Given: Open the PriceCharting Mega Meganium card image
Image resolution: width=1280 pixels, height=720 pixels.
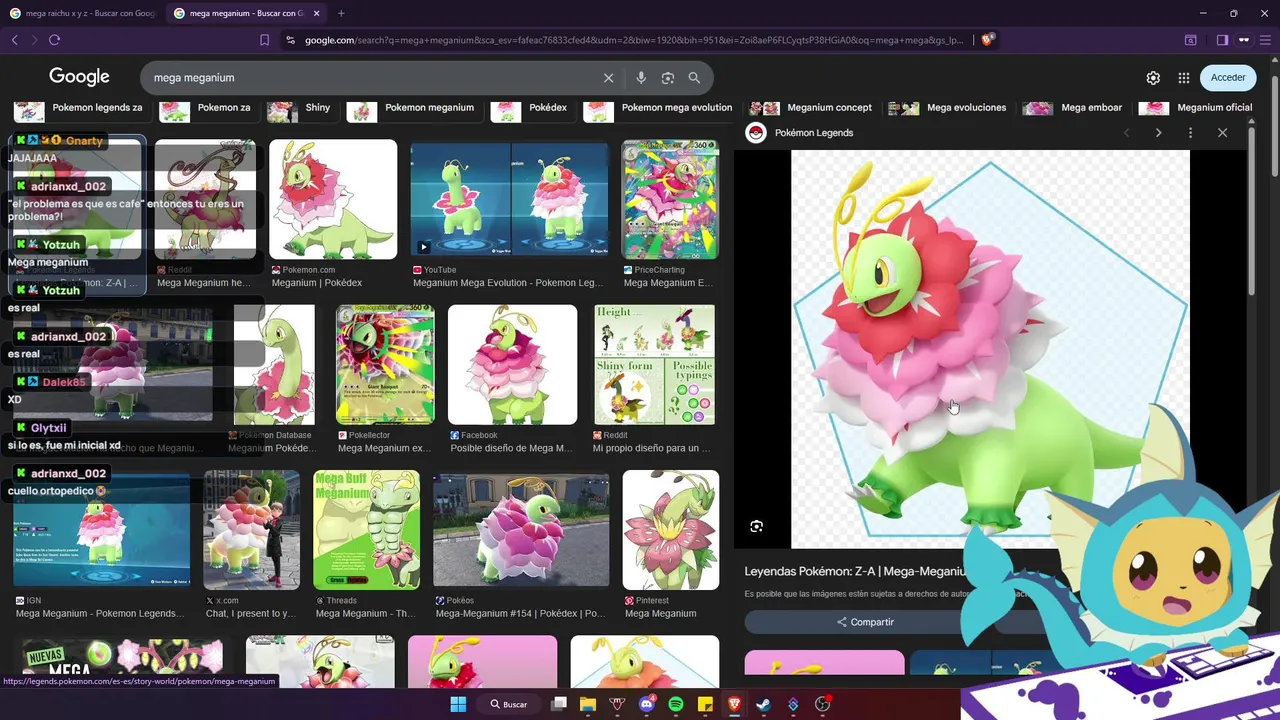Looking at the screenshot, I should pos(670,199).
